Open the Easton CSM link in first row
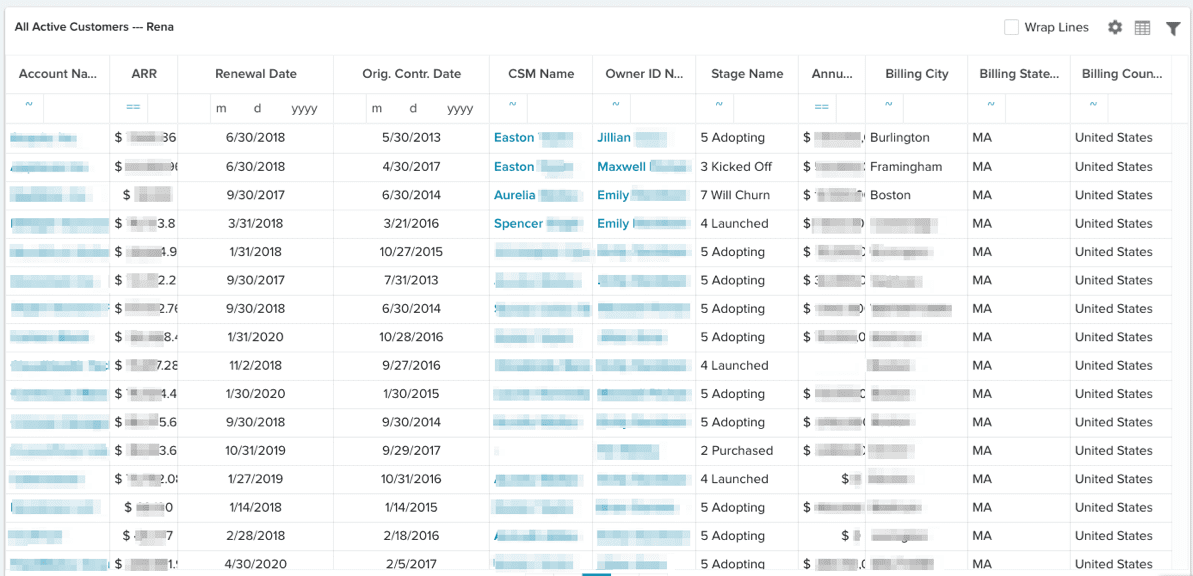The width and height of the screenshot is (1193, 576). 514,138
